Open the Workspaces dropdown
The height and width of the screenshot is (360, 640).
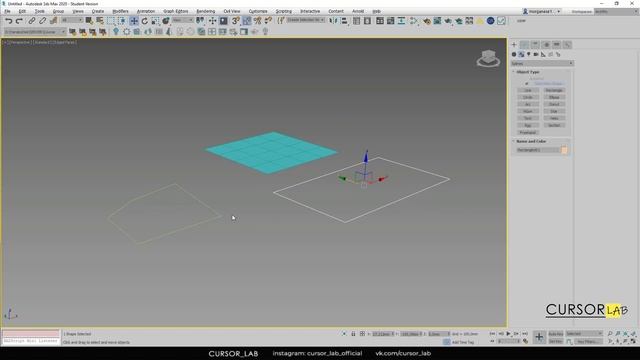(616, 11)
